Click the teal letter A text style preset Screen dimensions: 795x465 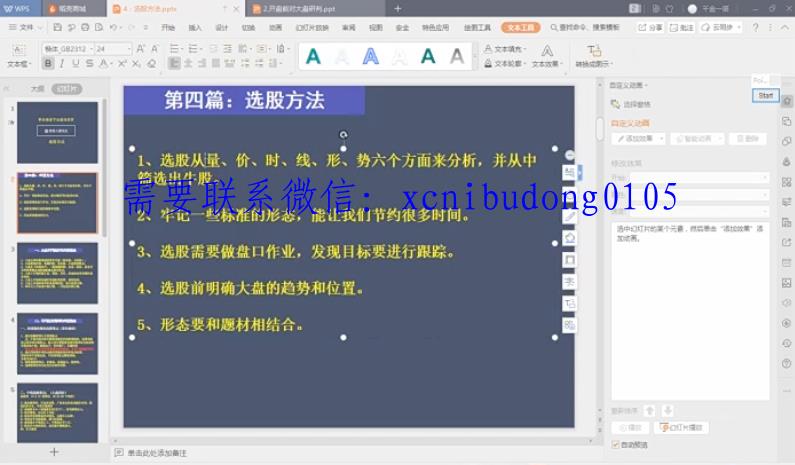pyautogui.click(x=313, y=56)
